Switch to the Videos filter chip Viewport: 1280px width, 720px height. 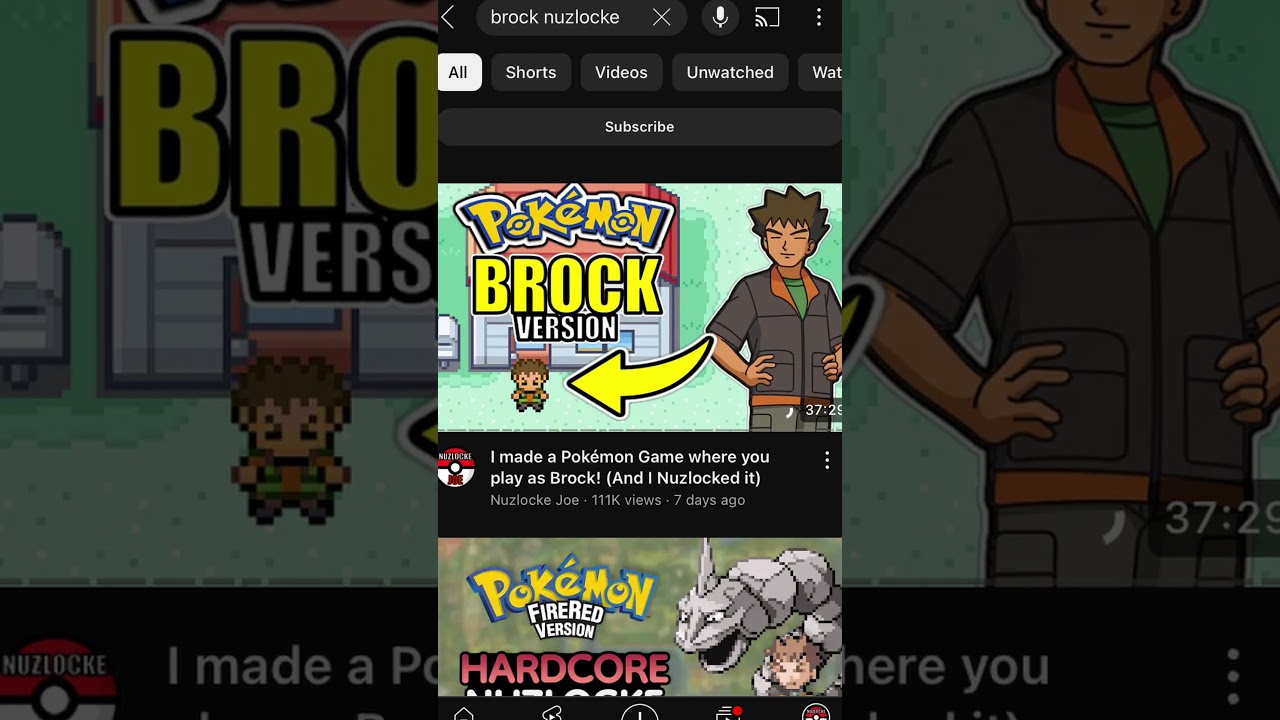pos(621,72)
